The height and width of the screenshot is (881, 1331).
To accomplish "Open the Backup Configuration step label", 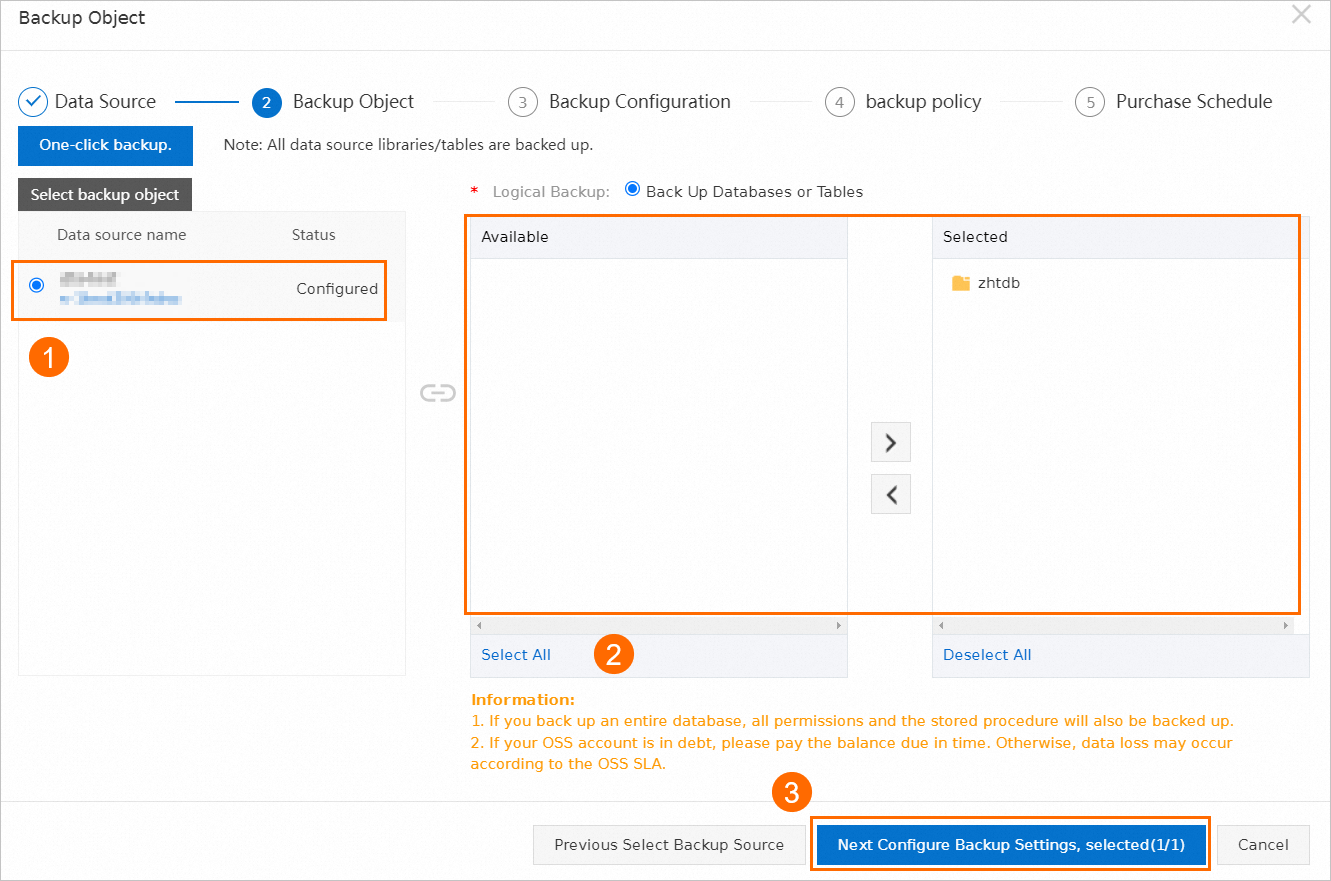I will (640, 102).
